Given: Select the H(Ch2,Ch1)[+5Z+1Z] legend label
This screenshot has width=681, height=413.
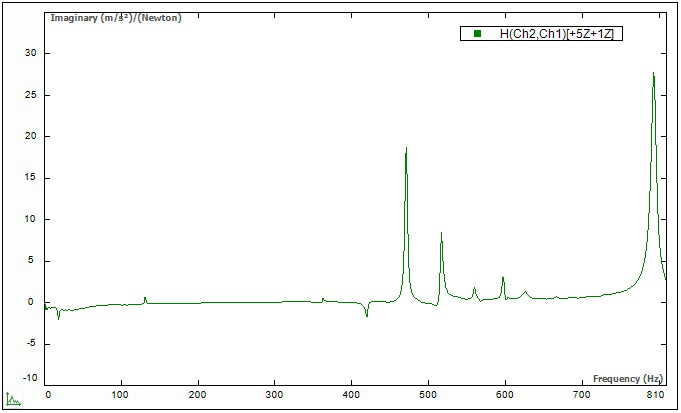Looking at the screenshot, I should (561, 34).
